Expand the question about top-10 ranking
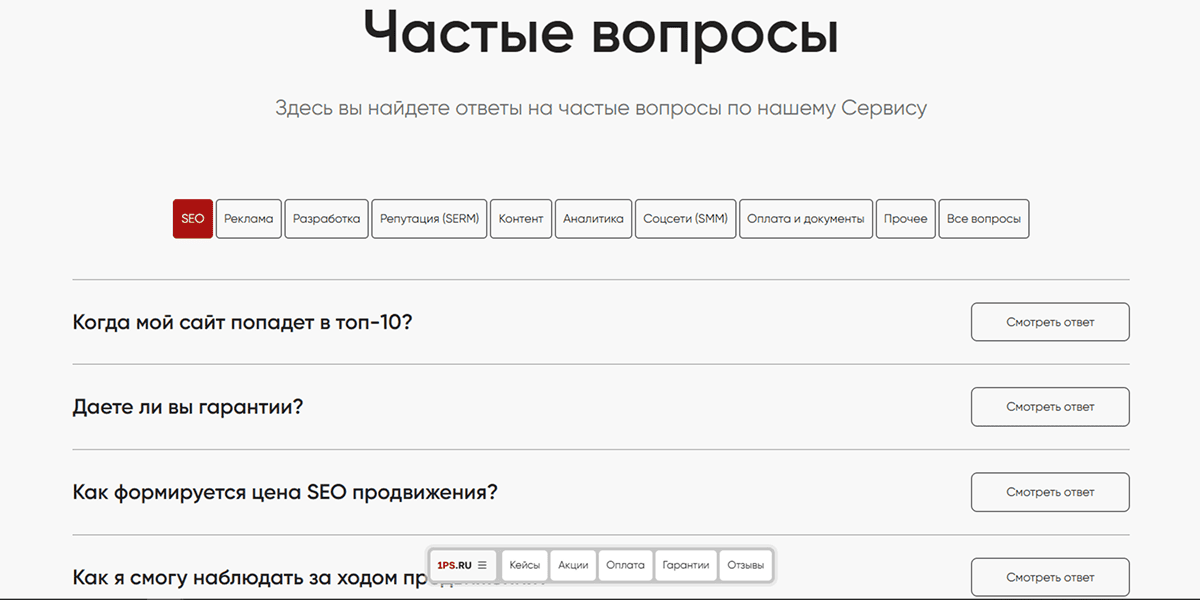The width and height of the screenshot is (1200, 600). [244, 322]
